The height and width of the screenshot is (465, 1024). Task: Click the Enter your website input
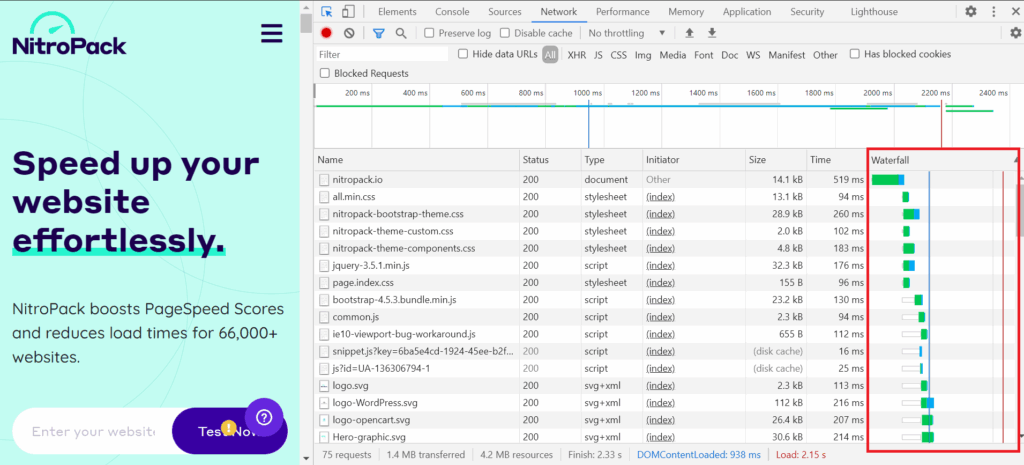click(93, 431)
